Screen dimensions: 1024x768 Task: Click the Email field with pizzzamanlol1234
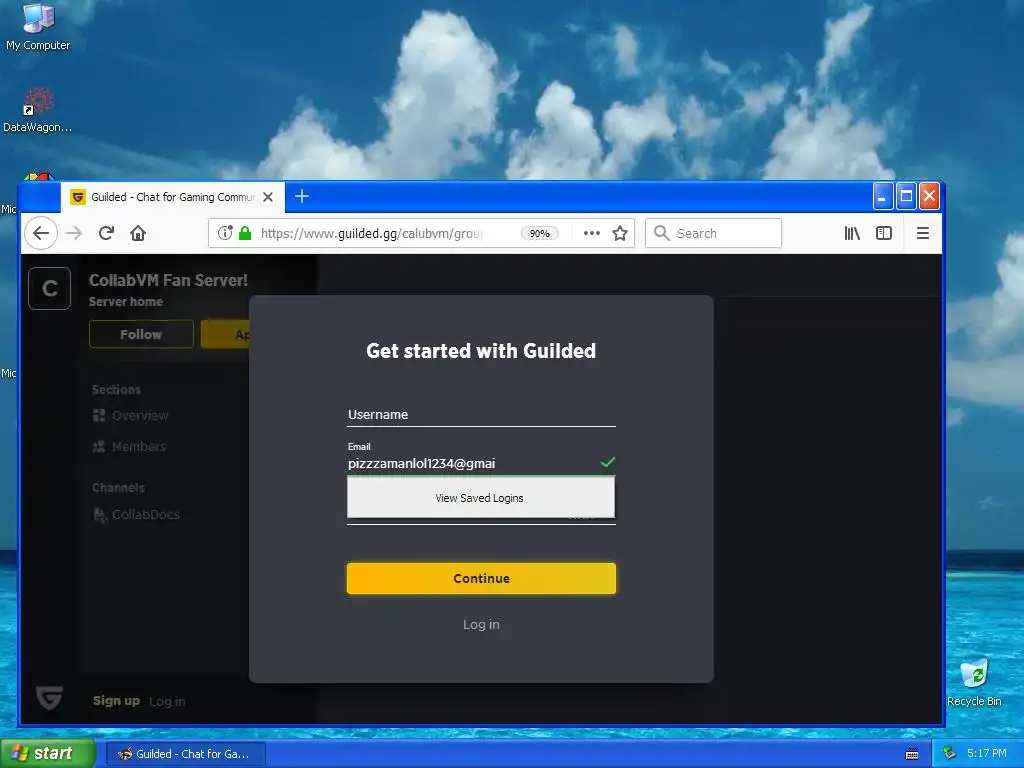point(481,463)
